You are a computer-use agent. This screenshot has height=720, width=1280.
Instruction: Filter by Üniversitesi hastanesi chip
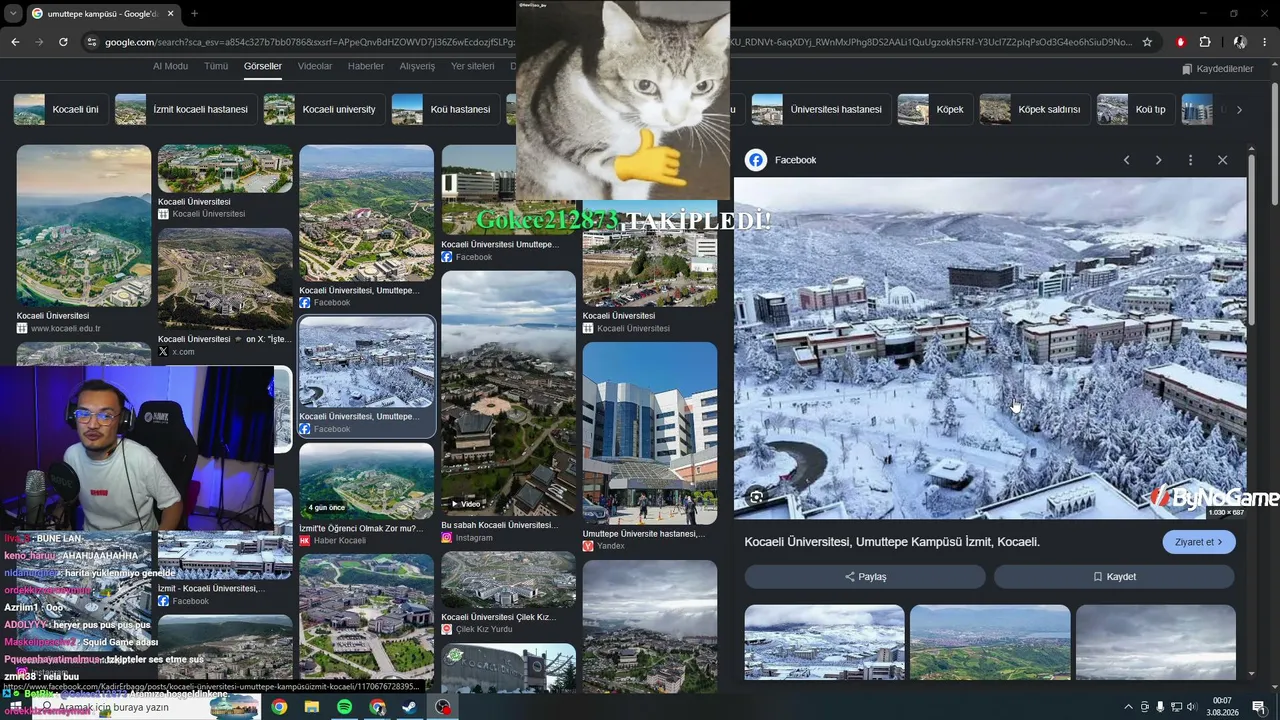[x=821, y=109]
